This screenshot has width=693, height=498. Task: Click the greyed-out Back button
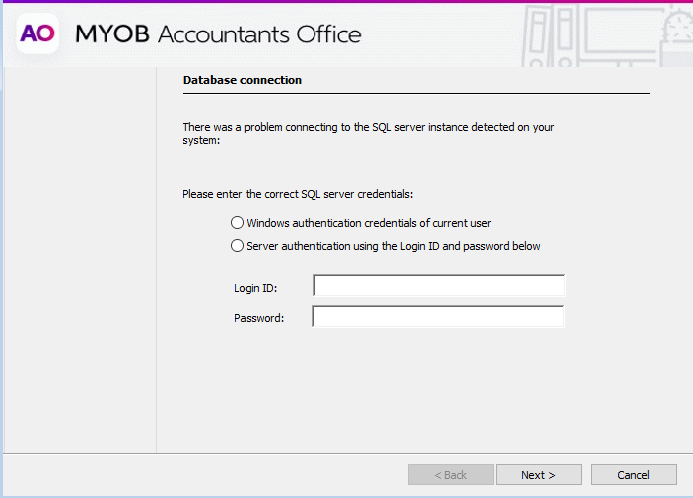click(x=451, y=475)
